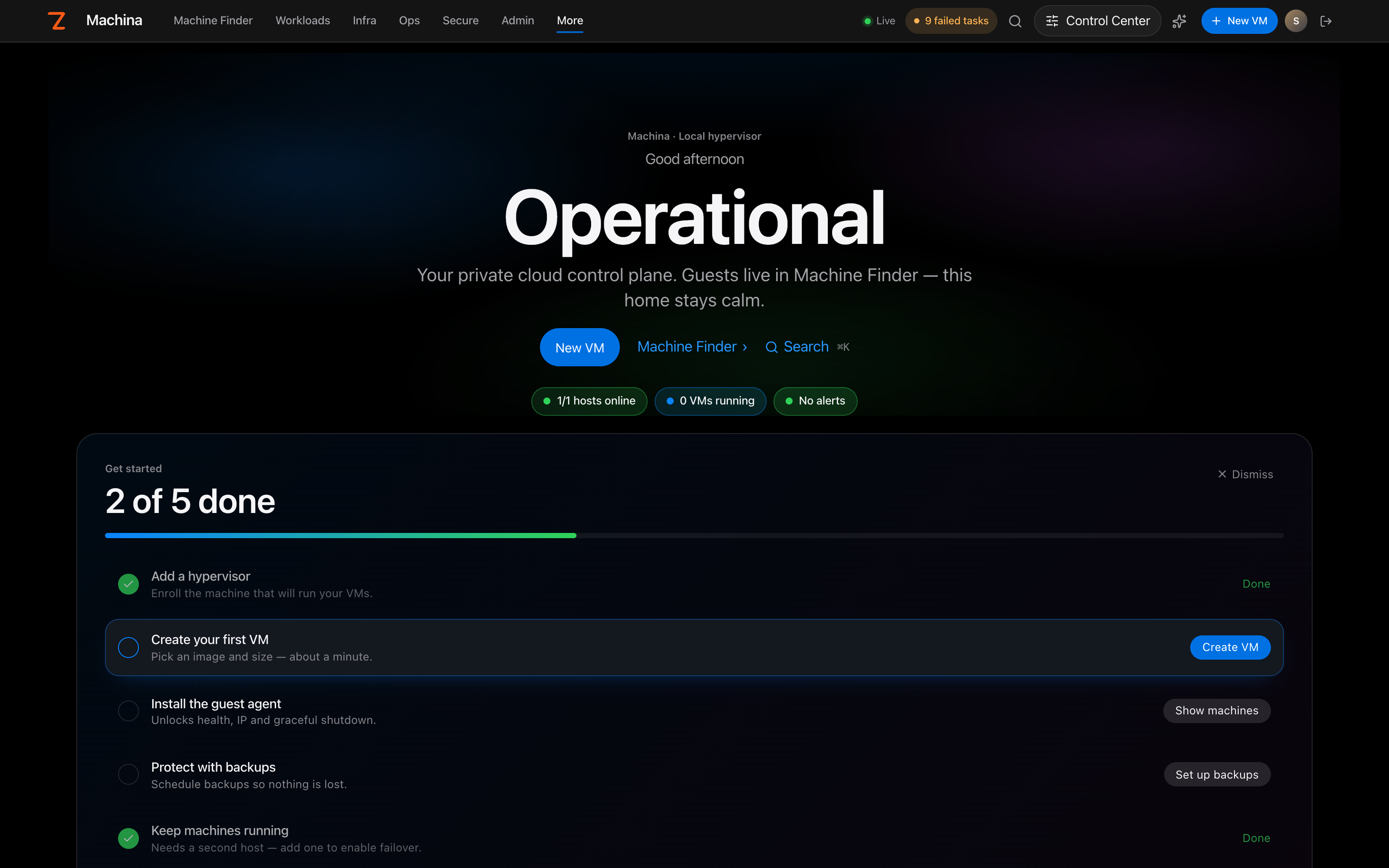Click the Search ⌘K field link
Image resolution: width=1389 pixels, height=868 pixels.
click(x=807, y=347)
